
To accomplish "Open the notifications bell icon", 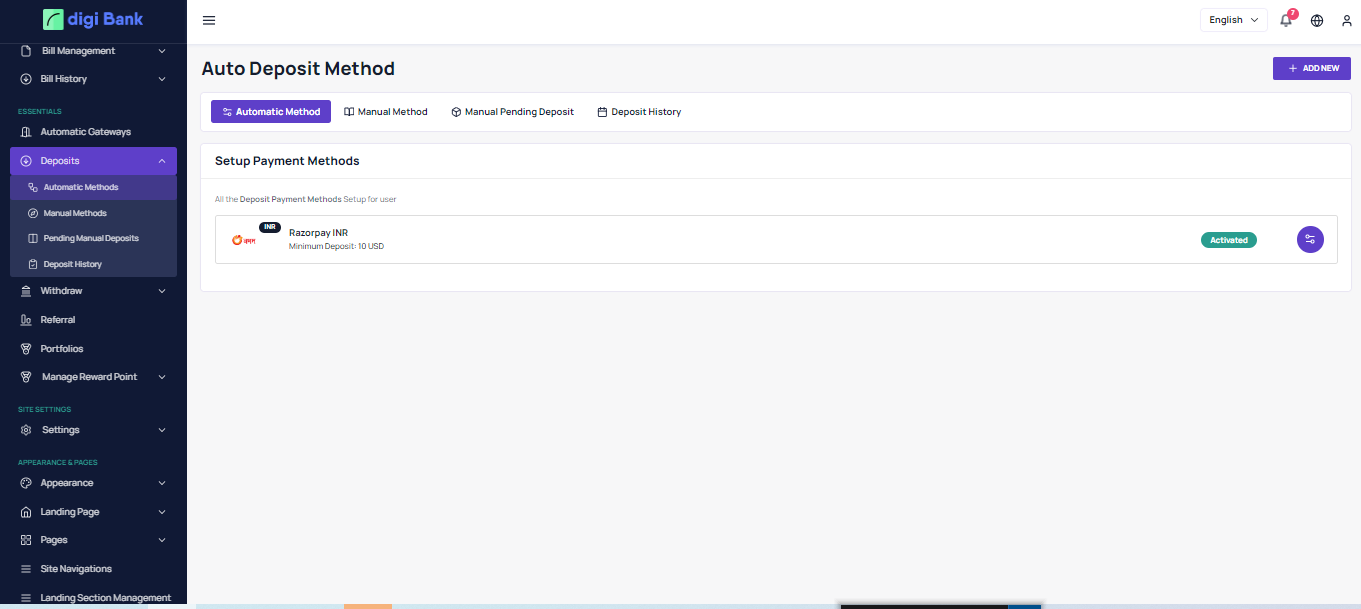I will point(1286,20).
